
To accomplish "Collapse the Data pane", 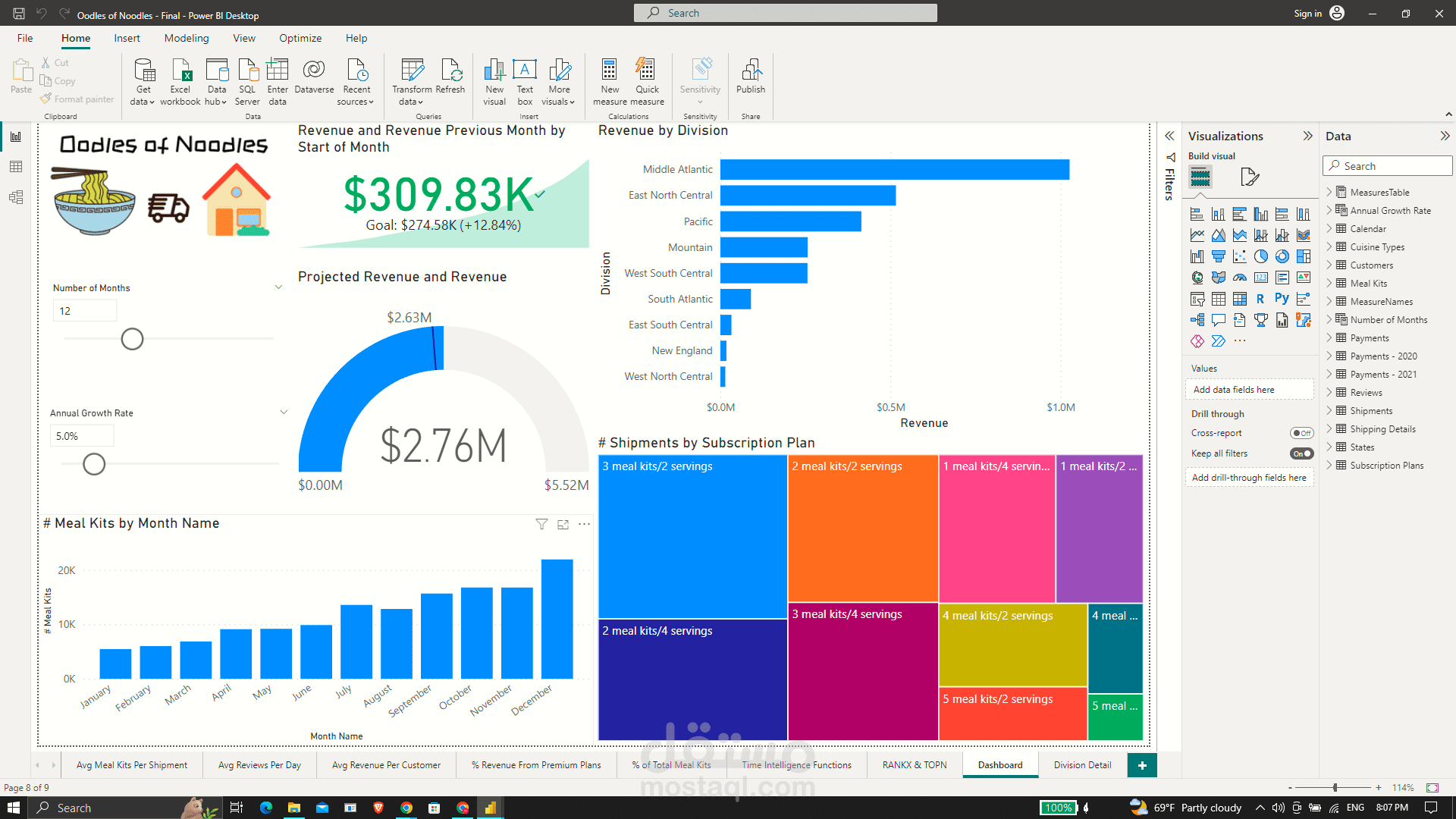I will coord(1445,136).
